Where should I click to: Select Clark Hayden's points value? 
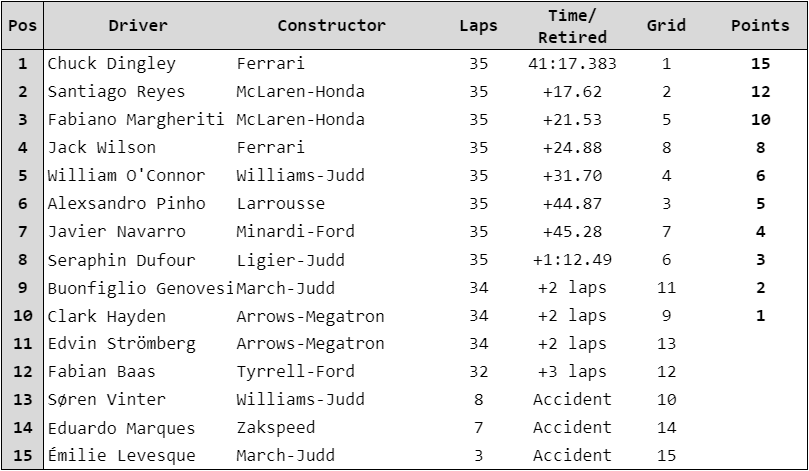(x=760, y=316)
